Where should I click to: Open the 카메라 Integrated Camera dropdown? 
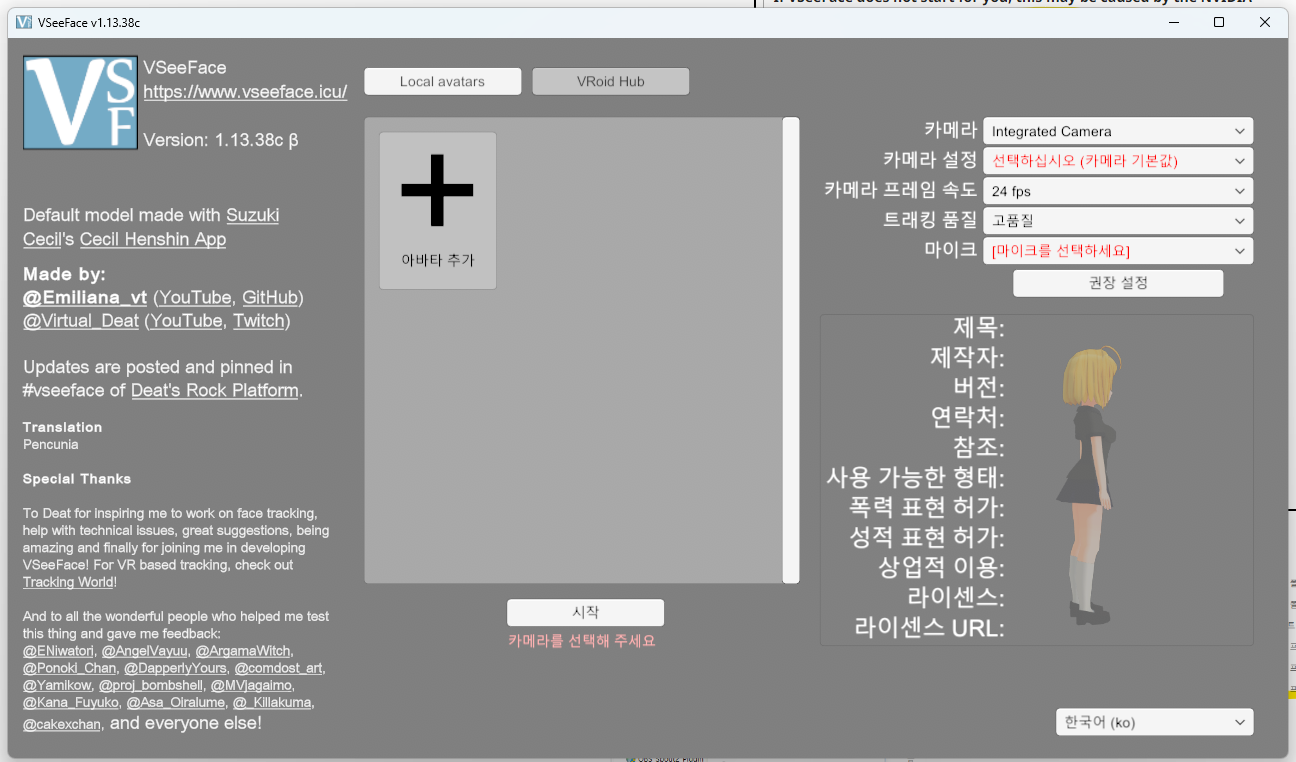1118,131
